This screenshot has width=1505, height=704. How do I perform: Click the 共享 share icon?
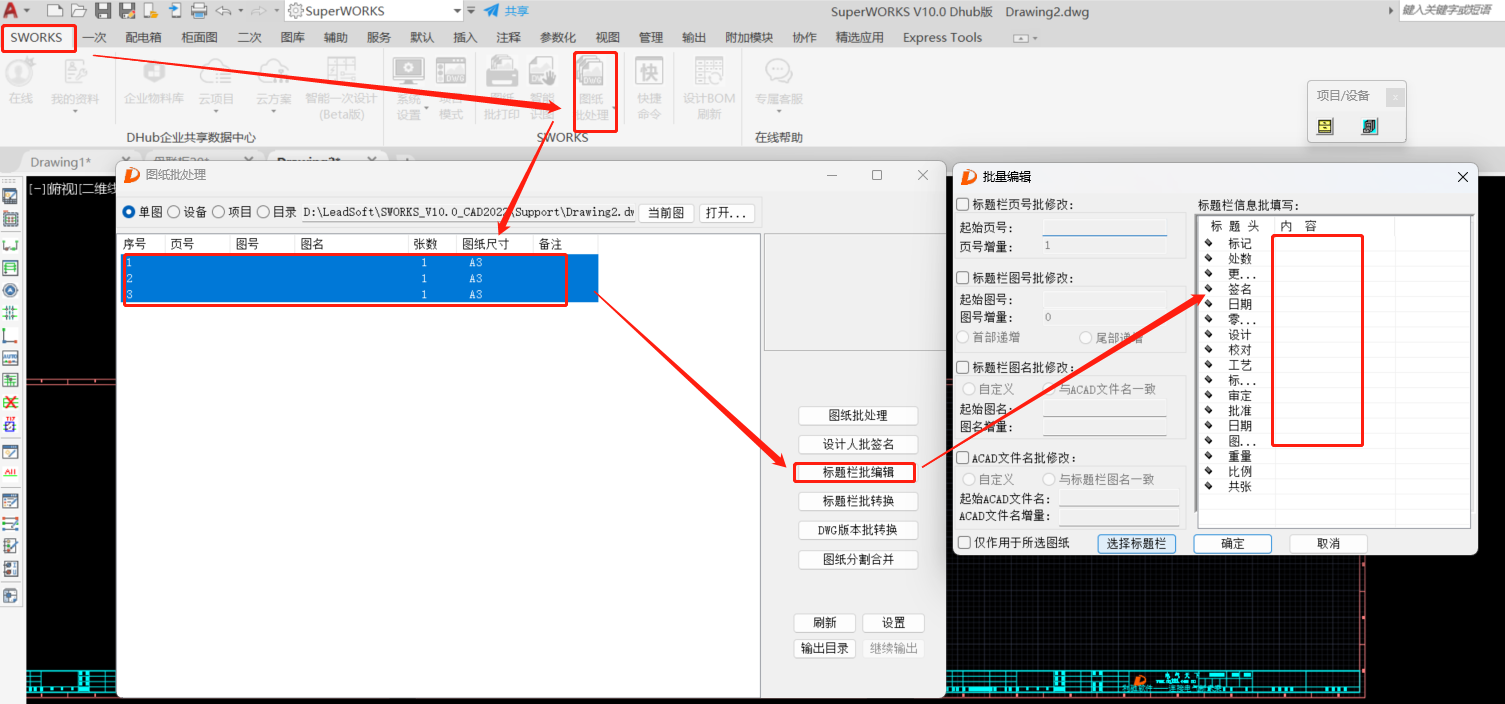click(506, 11)
